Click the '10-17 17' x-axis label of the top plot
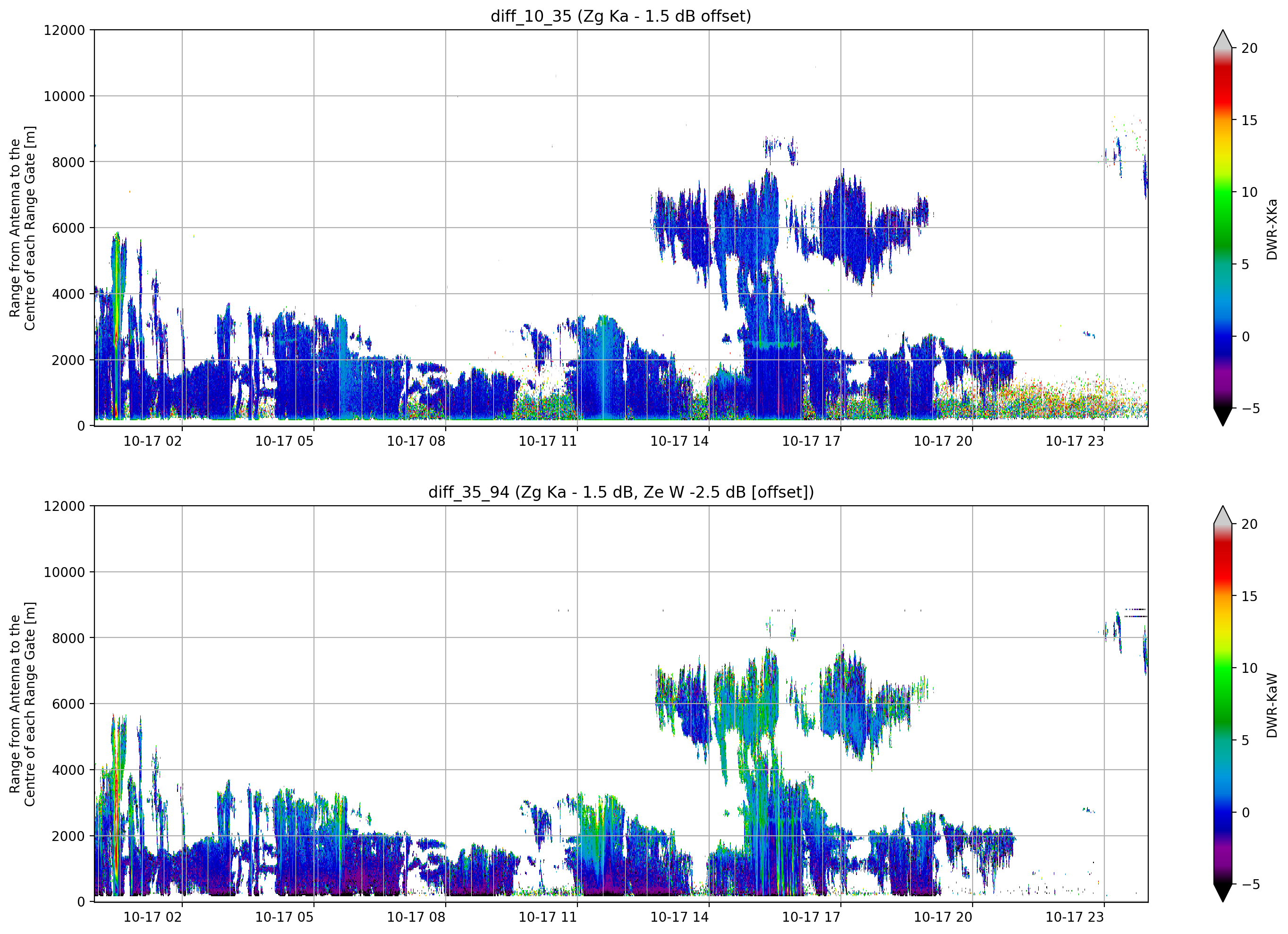1288x934 pixels. [x=812, y=441]
